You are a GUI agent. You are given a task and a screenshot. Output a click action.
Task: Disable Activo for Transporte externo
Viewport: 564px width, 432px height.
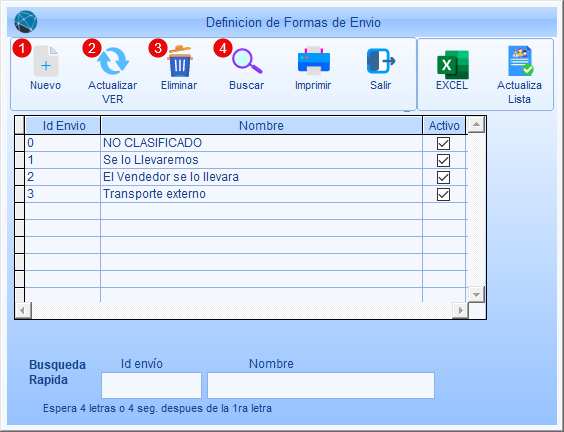pyautogui.click(x=443, y=195)
